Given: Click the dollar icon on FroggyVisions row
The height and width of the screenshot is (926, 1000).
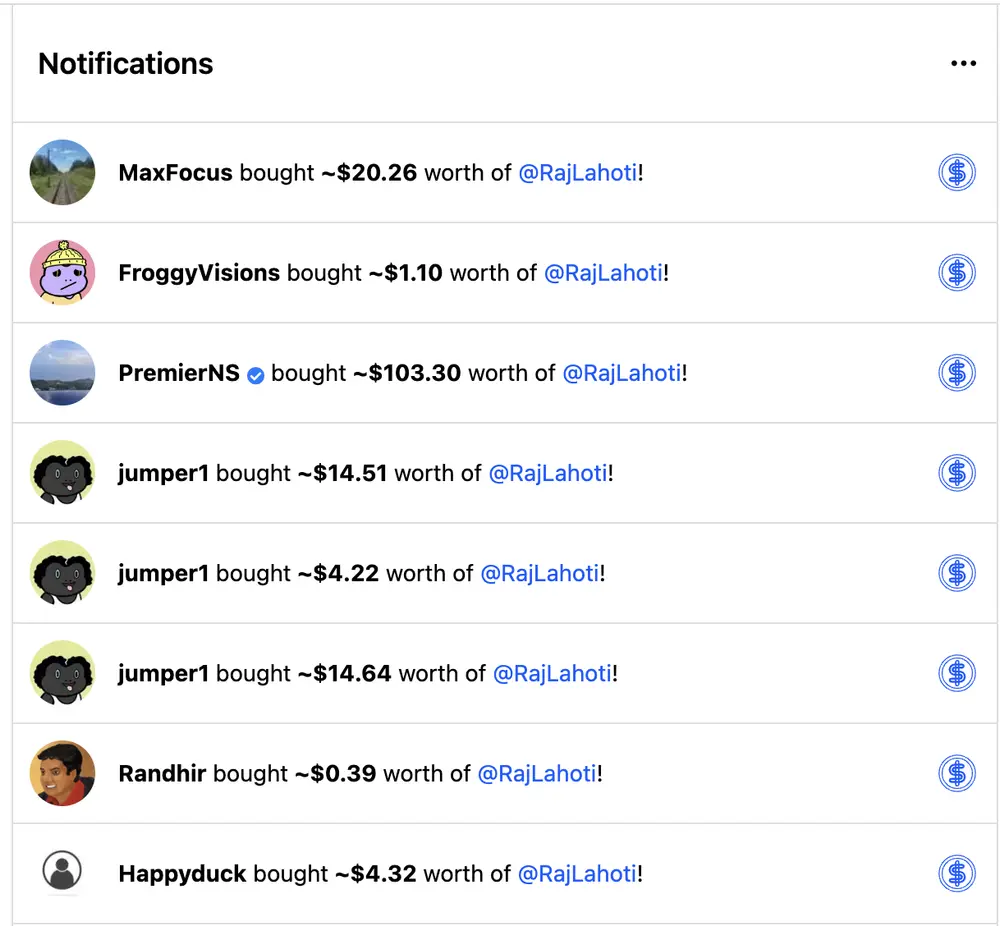Looking at the screenshot, I should [957, 271].
